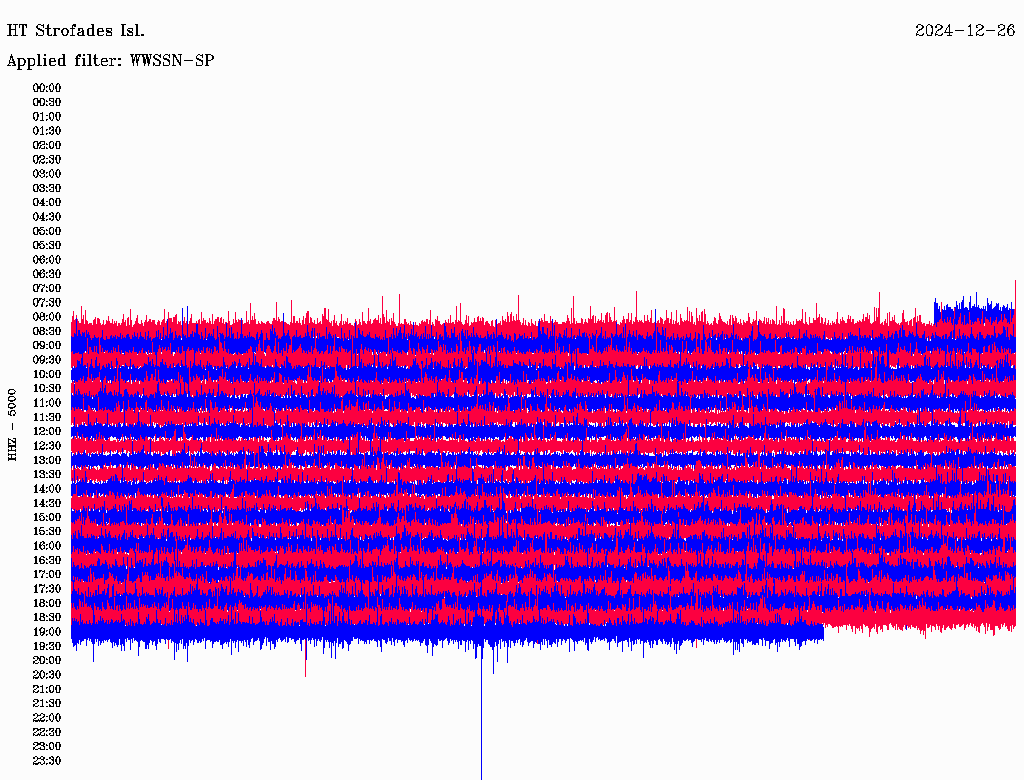Click the '06:30' time label
This screenshot has width=1024, height=780.
[47, 274]
